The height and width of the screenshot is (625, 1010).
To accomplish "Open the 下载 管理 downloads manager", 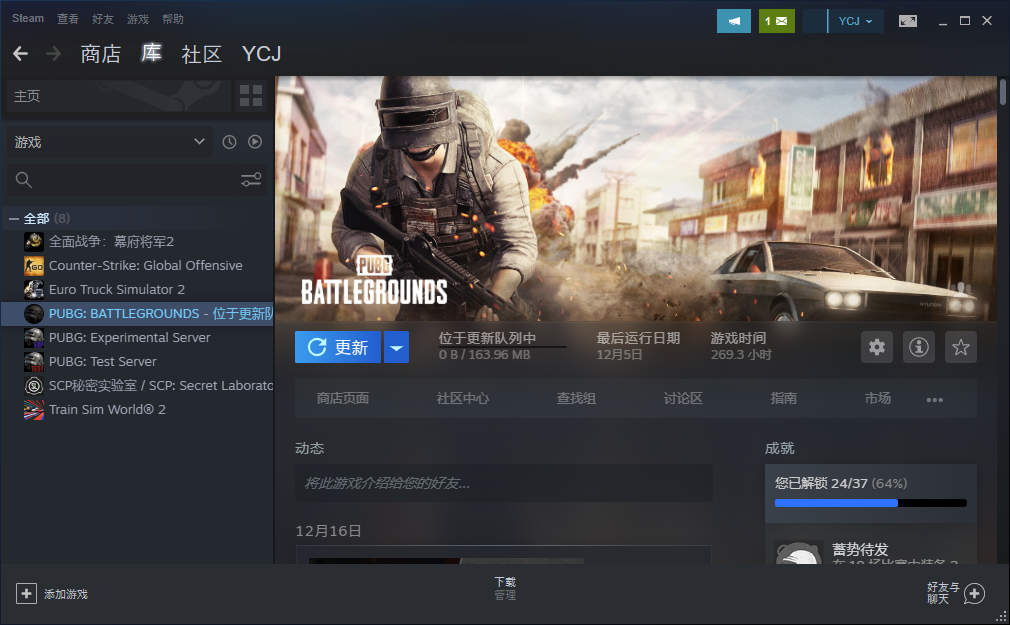I will 505,588.
